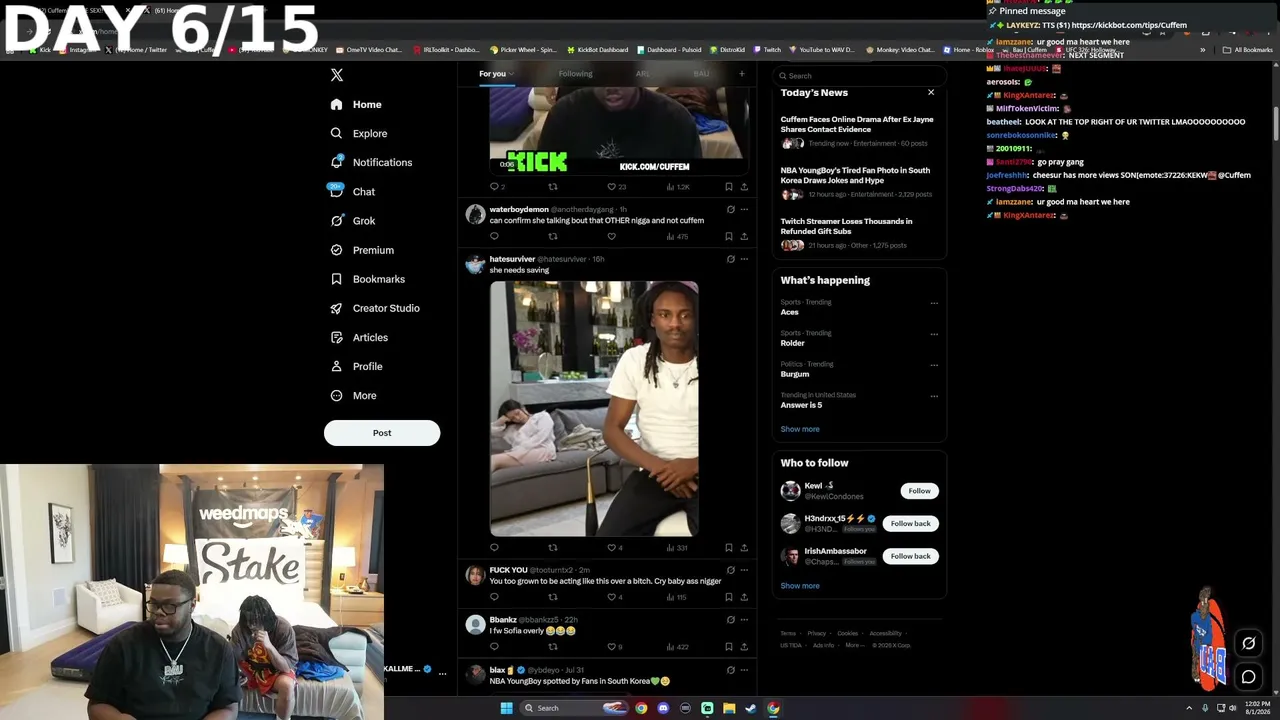
Task: Follow back IrishAmbassador
Action: tap(910, 556)
